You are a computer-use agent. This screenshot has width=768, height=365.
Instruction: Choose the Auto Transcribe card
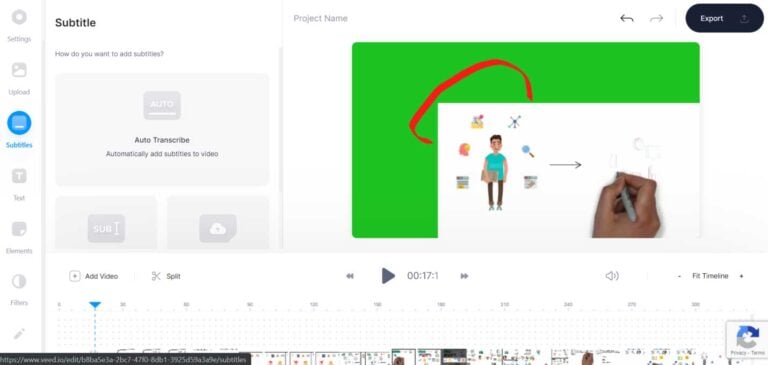coord(162,130)
